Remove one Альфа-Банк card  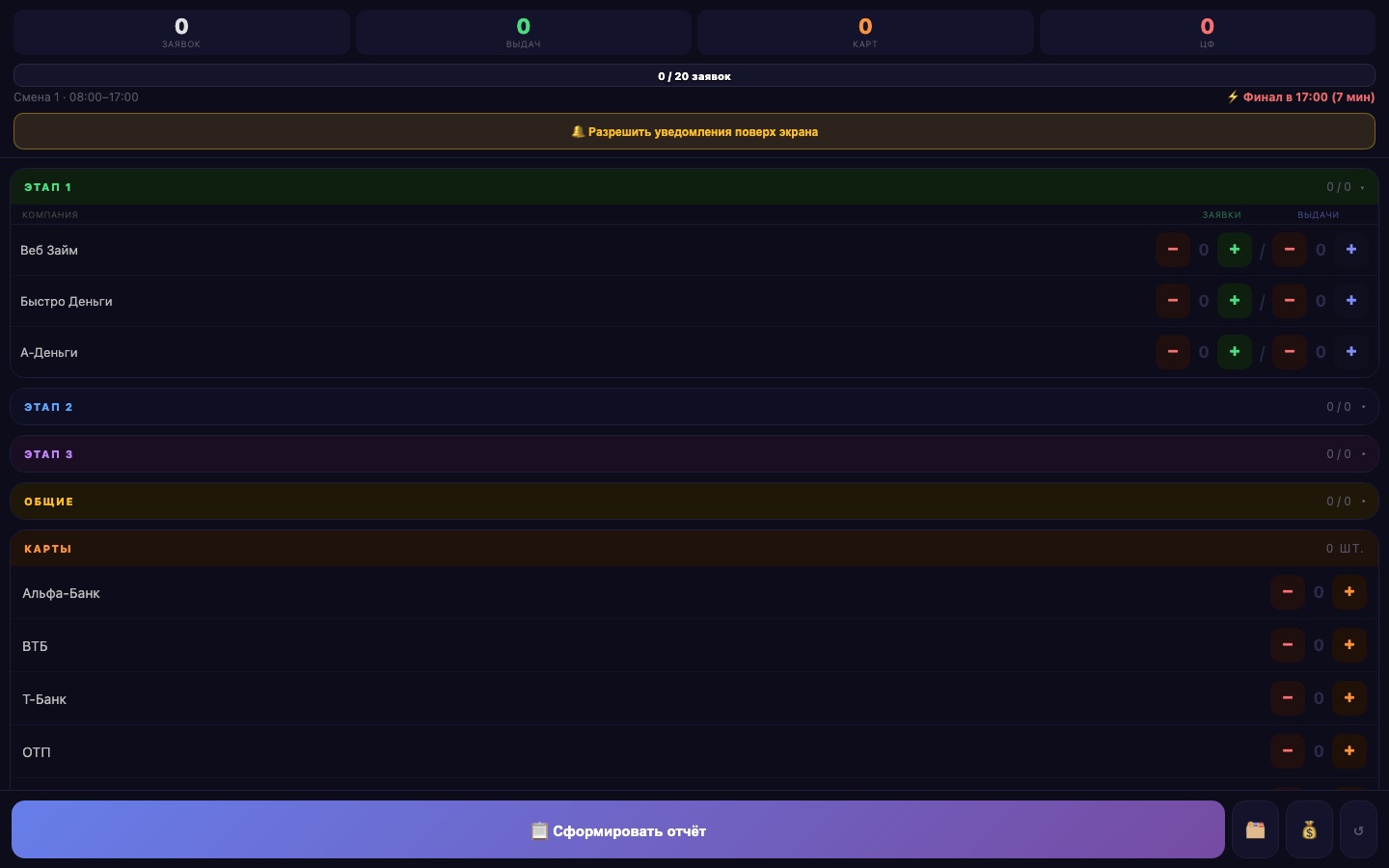click(1288, 592)
